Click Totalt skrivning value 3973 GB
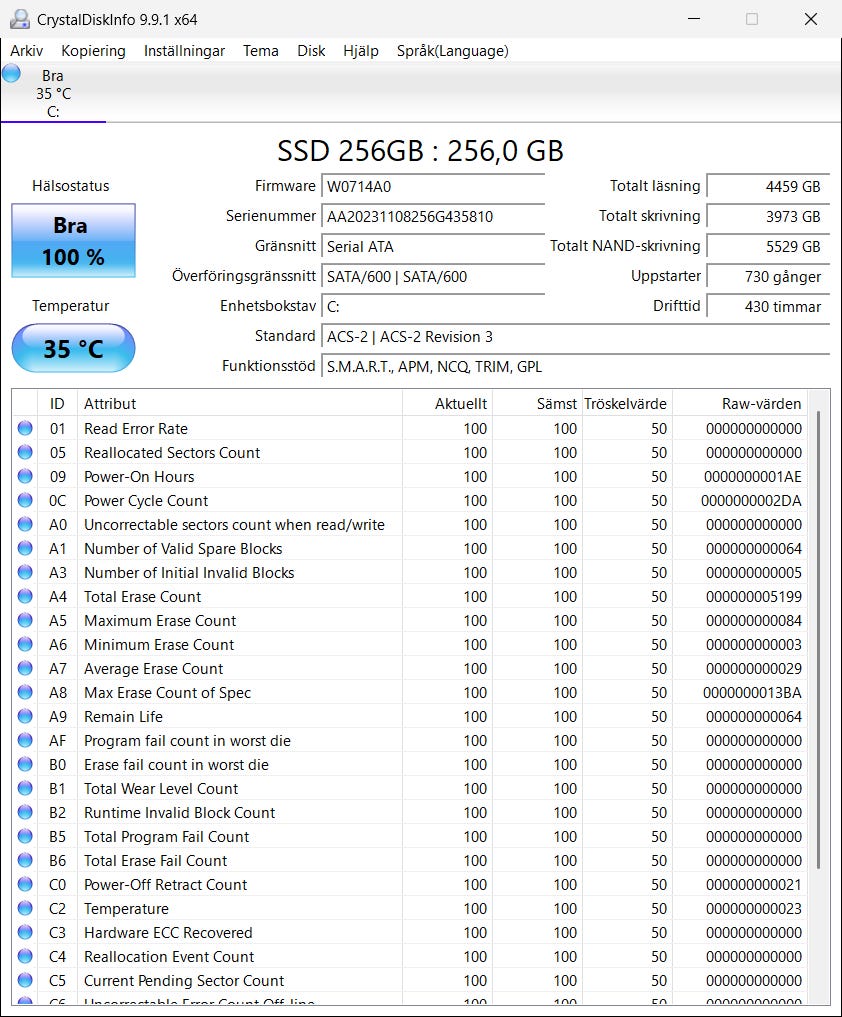The height and width of the screenshot is (1017, 842). pyautogui.click(x=768, y=217)
